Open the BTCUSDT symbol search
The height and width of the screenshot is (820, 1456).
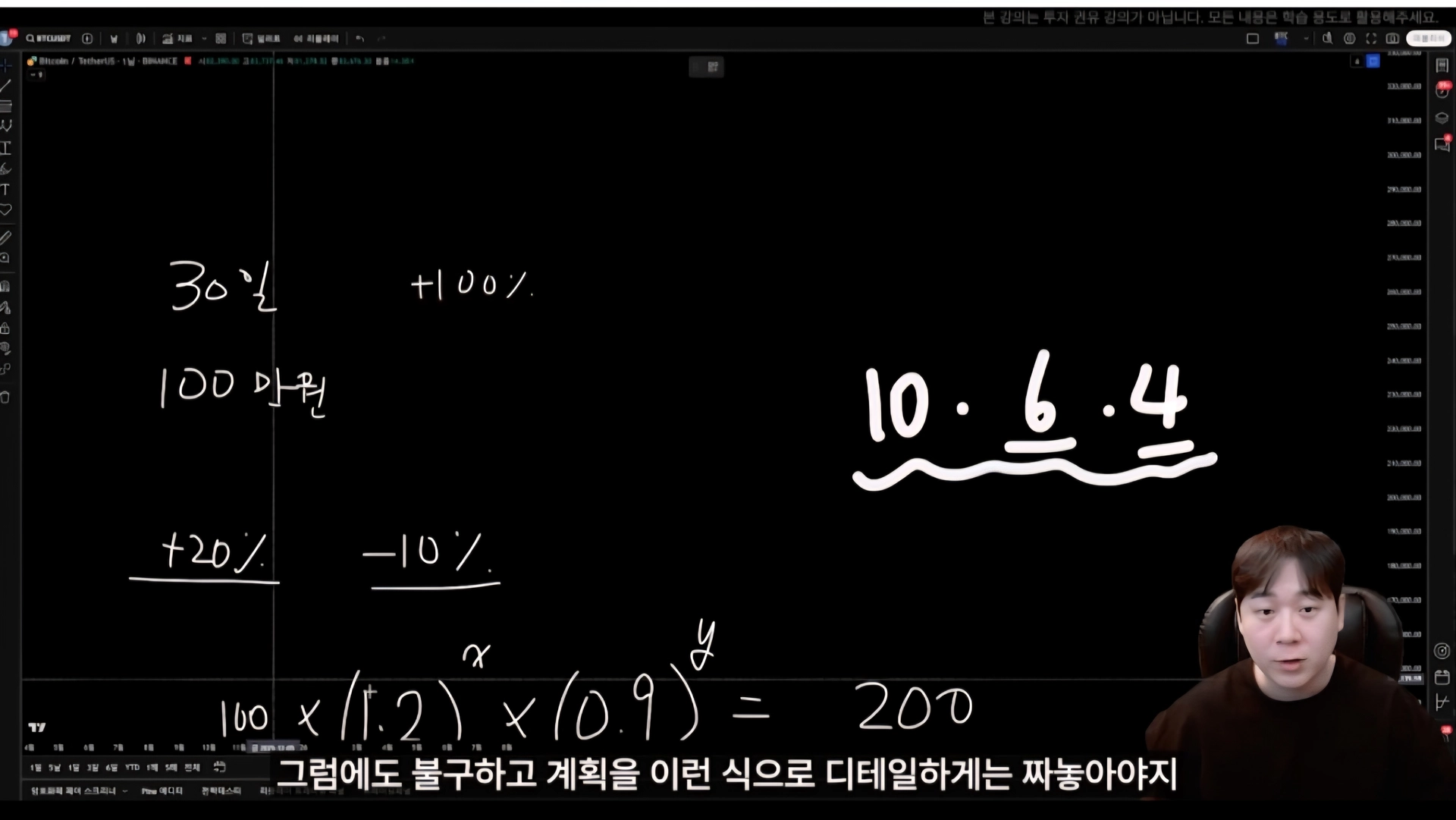tap(49, 38)
